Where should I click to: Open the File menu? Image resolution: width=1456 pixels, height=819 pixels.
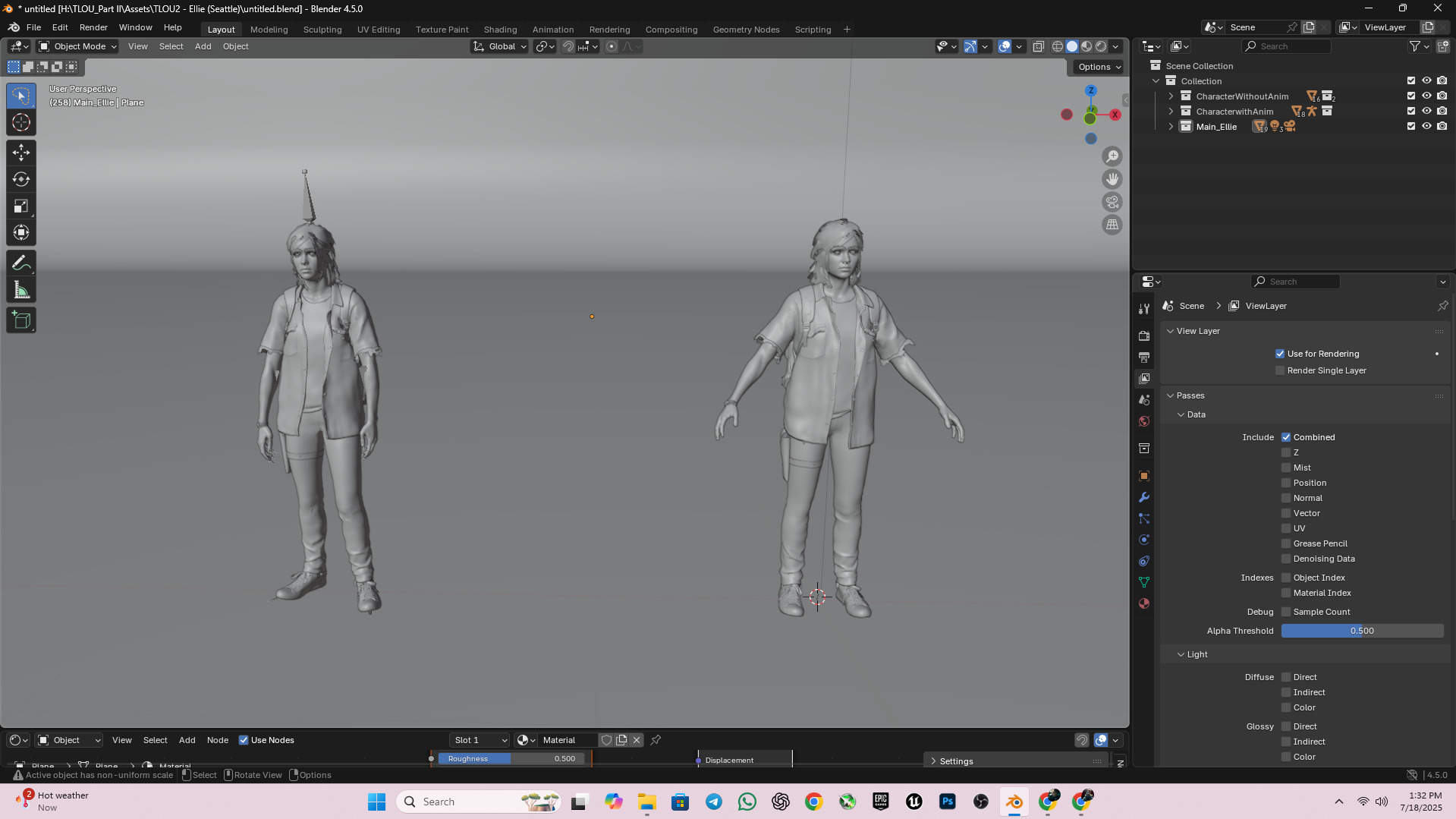point(33,27)
